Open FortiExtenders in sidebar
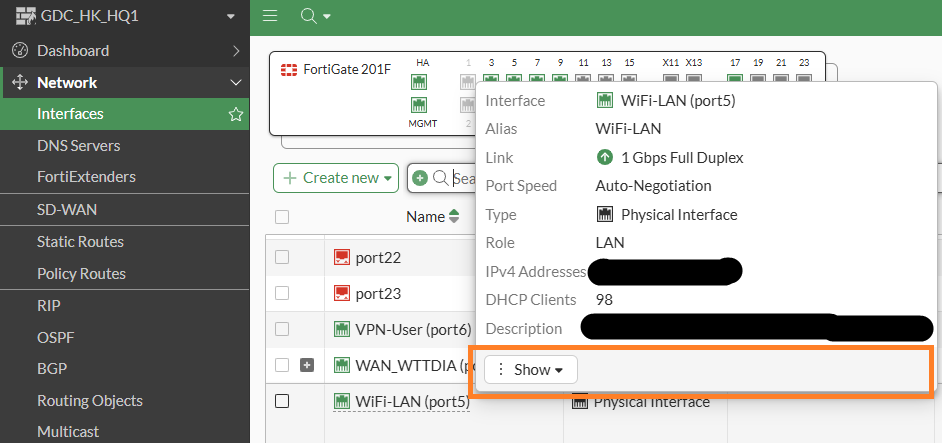The width and height of the screenshot is (942, 443). click(x=87, y=177)
